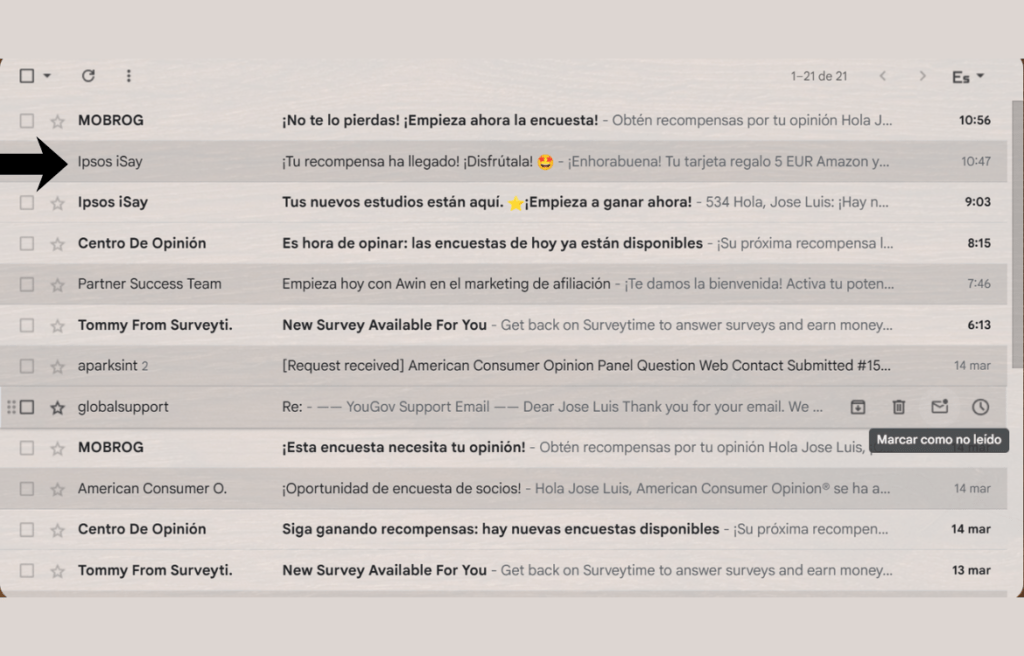Star the Centro De Opinión 8:15 email

[x=57, y=244]
